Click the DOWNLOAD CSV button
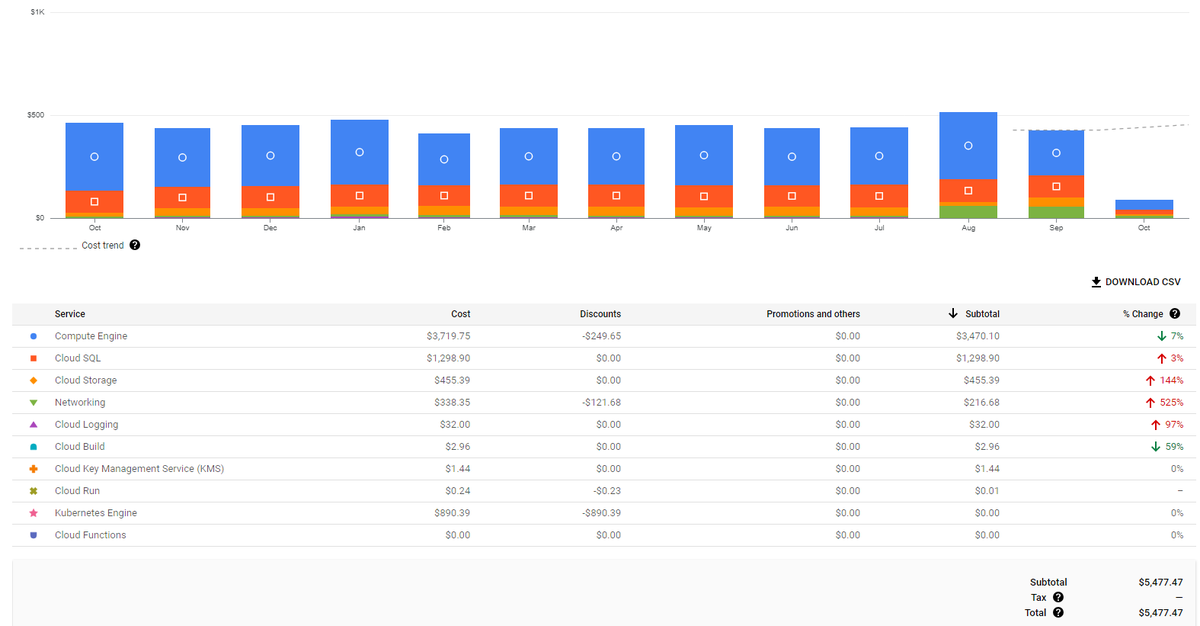The width and height of the screenshot is (1200, 626). [1136, 282]
